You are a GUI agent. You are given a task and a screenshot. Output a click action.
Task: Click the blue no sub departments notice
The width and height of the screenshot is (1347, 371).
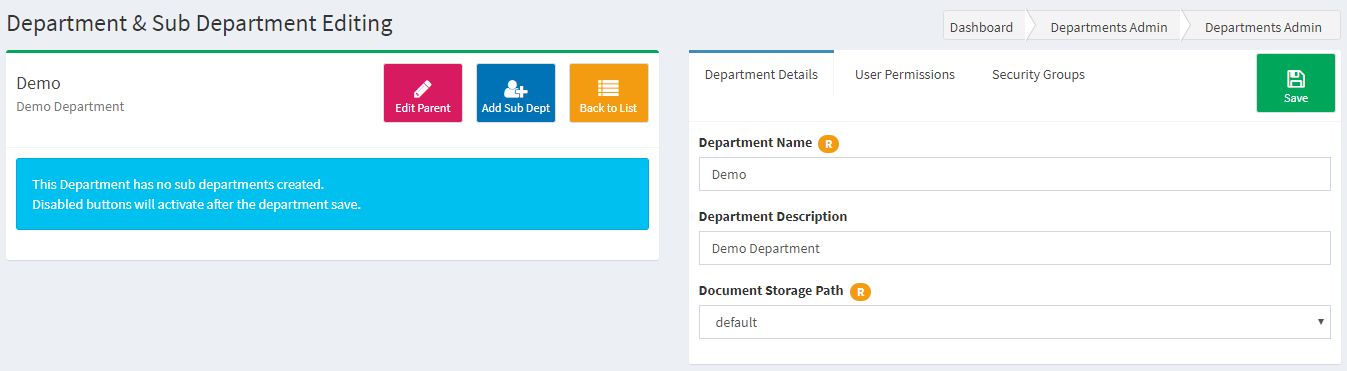tap(332, 194)
